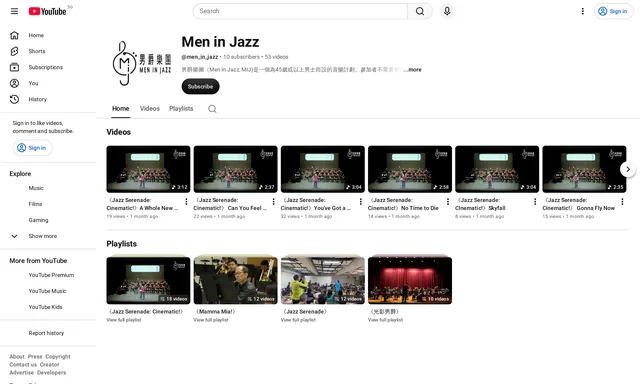Viewport: 640px width, 384px height.
Task: Start voice search with microphone
Action: [x=447, y=11]
